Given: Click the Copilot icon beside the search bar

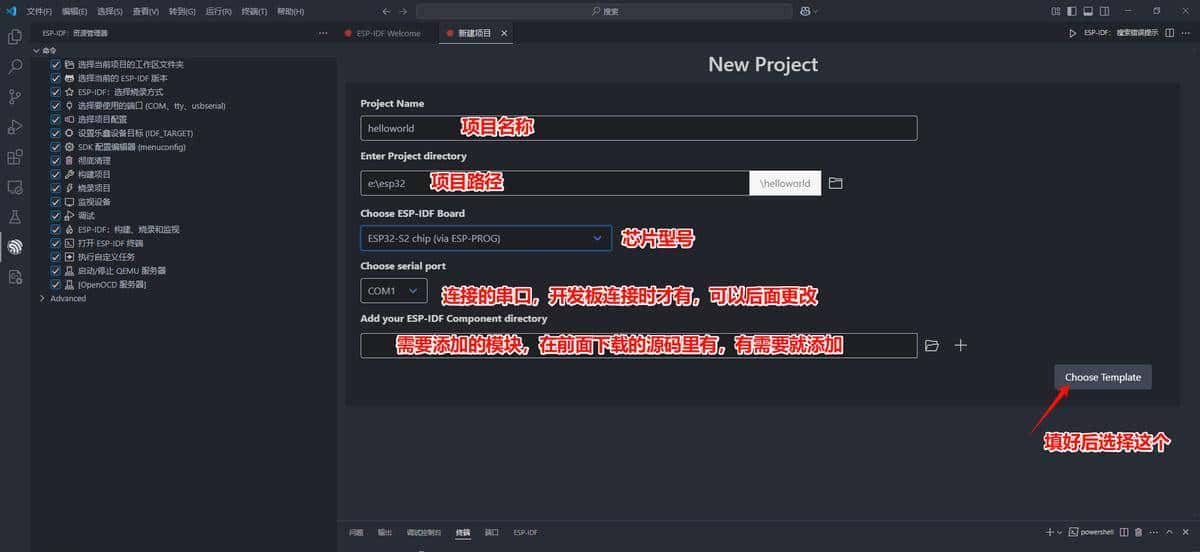Looking at the screenshot, I should [x=804, y=11].
